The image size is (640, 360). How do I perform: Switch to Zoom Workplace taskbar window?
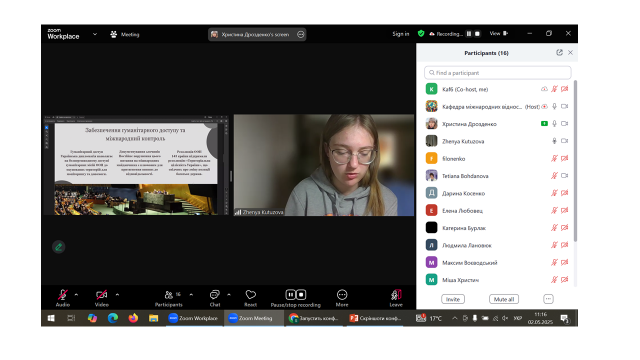[x=193, y=318]
